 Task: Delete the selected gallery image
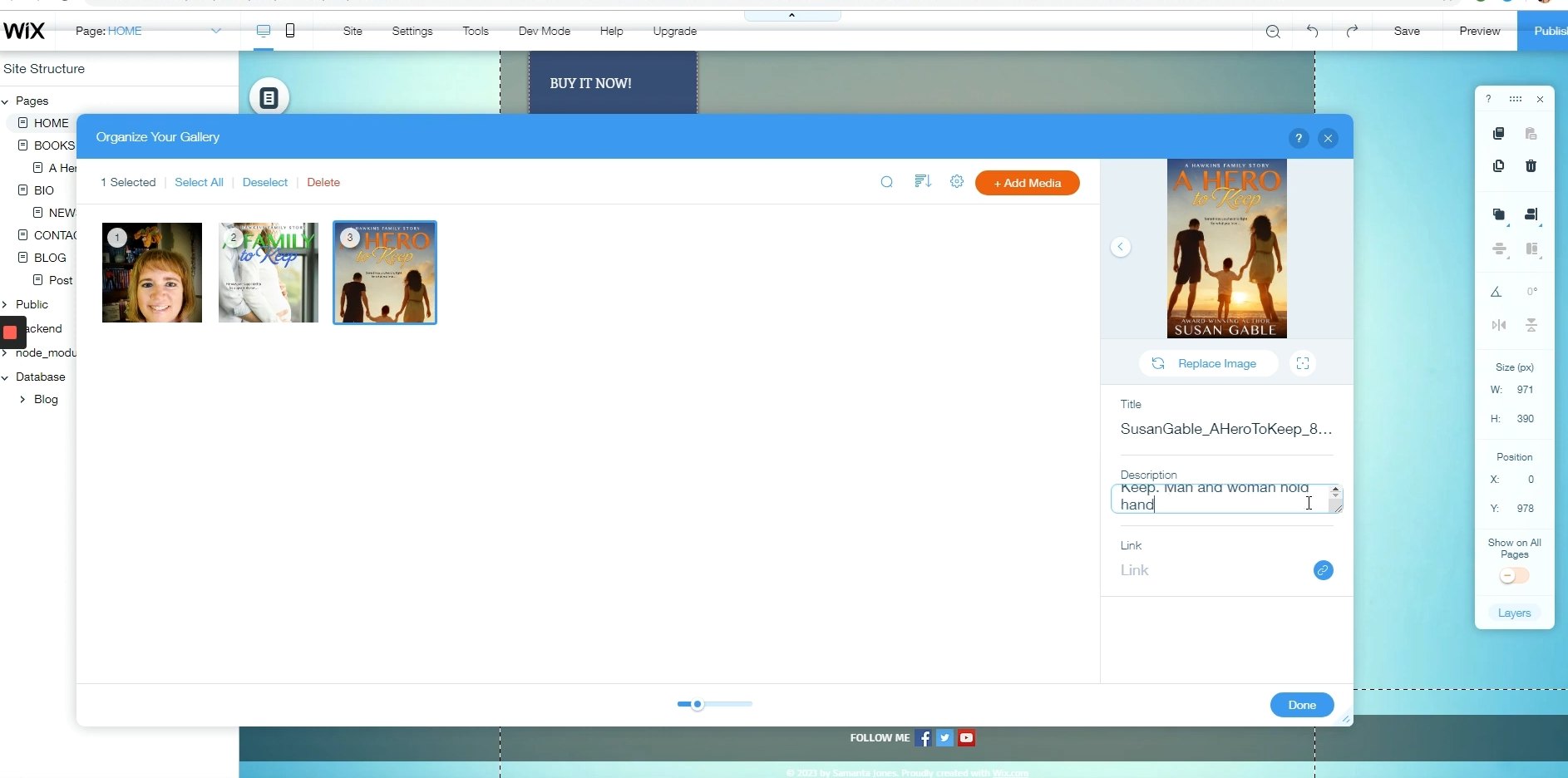pyautogui.click(x=323, y=182)
